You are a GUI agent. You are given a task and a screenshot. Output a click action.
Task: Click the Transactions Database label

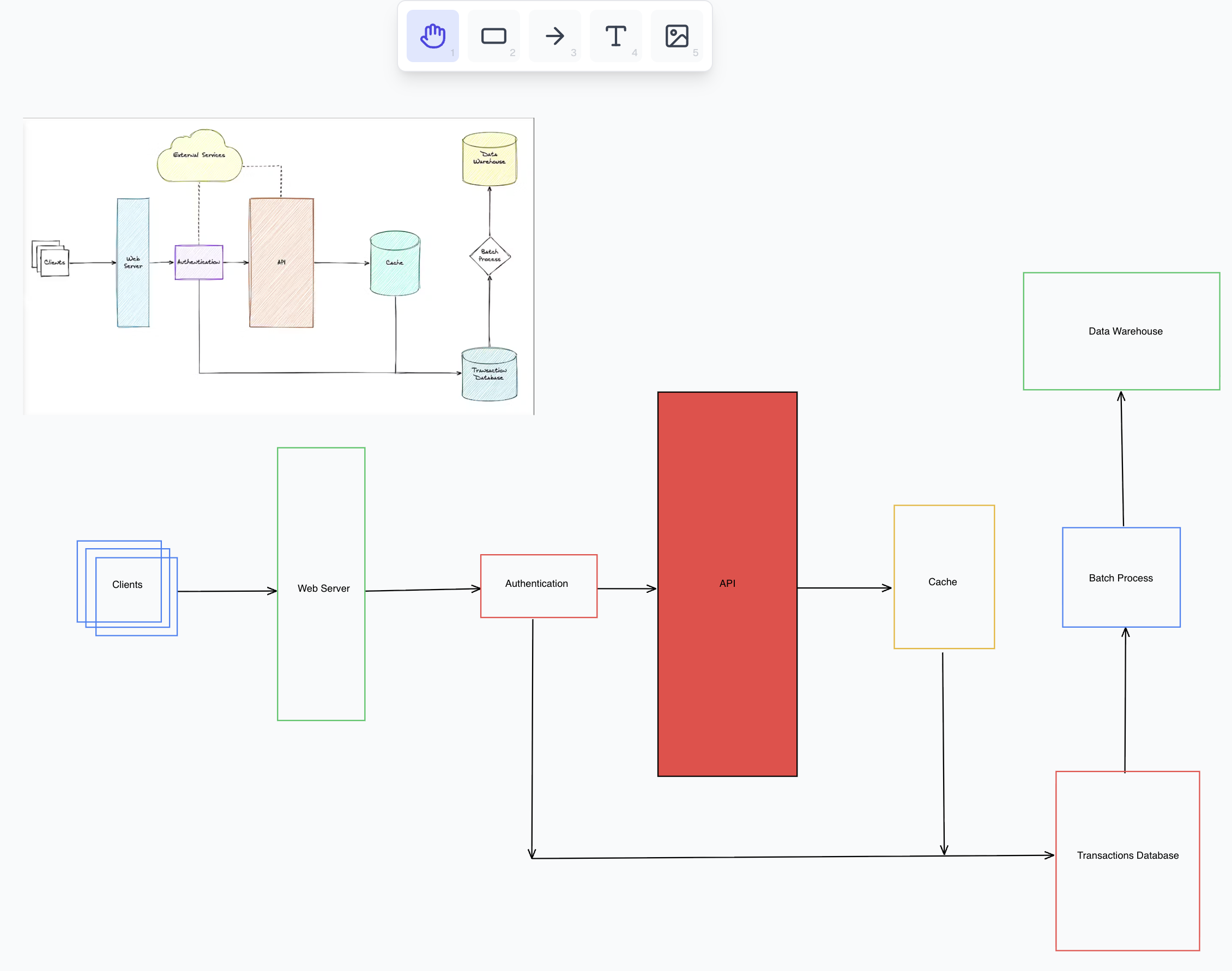[x=1127, y=855]
